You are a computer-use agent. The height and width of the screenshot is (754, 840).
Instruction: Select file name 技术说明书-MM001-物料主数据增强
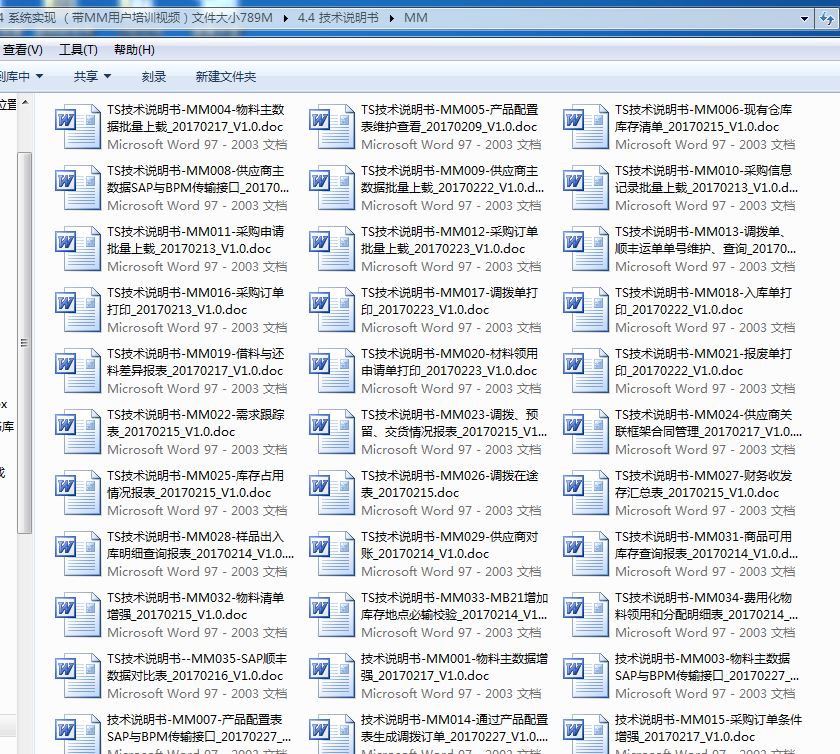[454, 667]
